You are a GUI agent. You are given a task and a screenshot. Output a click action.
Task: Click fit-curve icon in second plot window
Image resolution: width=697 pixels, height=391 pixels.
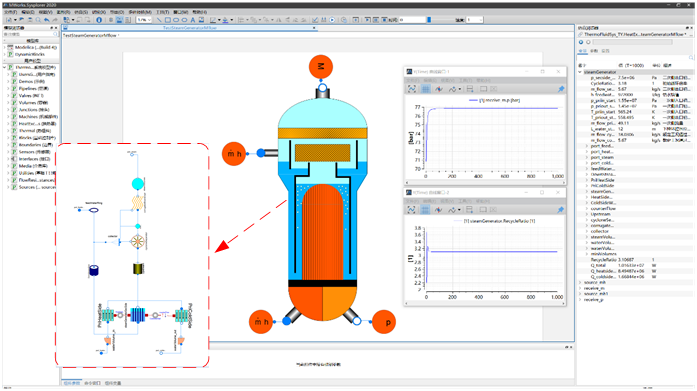coord(412,210)
